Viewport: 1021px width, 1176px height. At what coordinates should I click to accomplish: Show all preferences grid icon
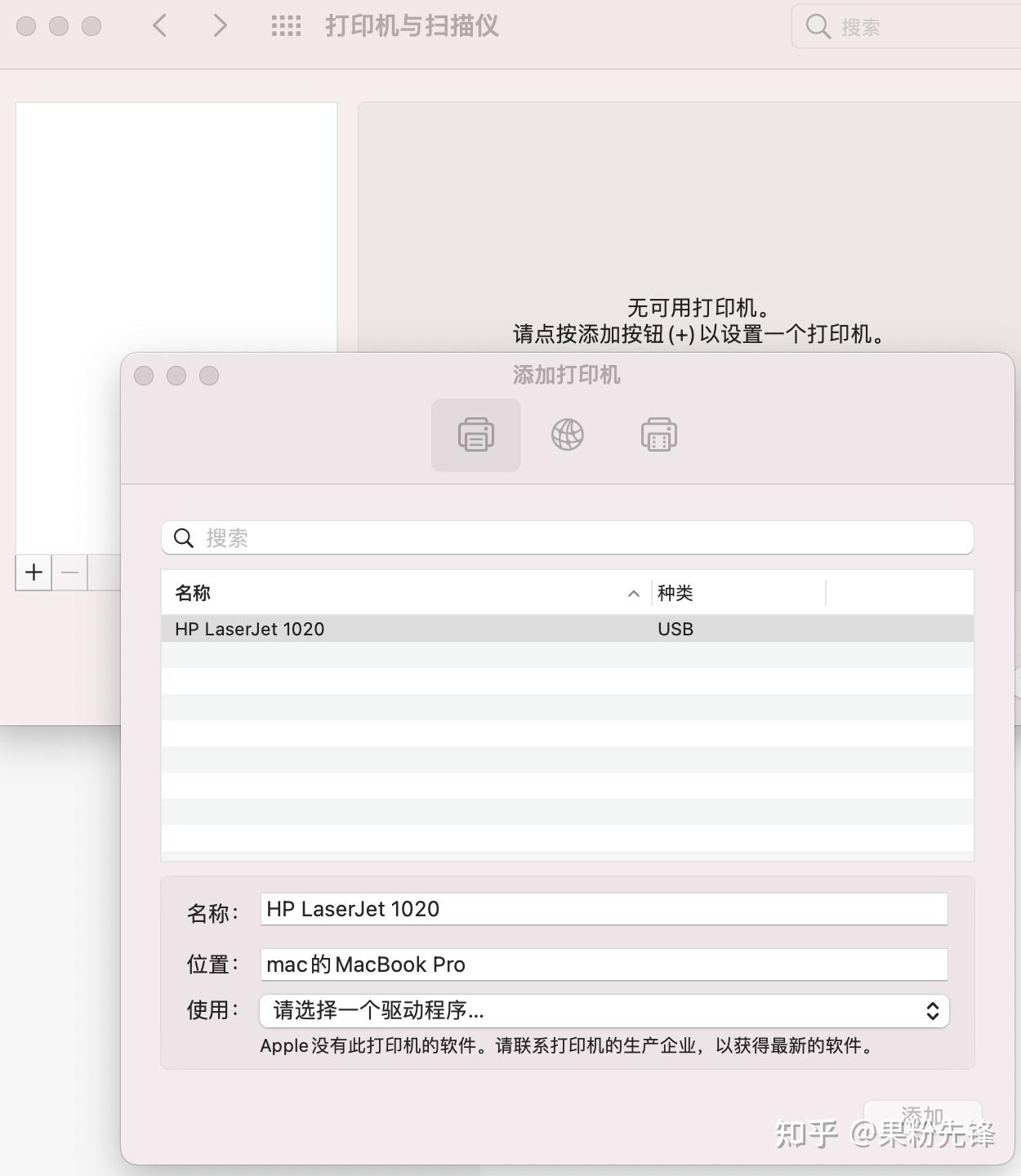[x=286, y=26]
